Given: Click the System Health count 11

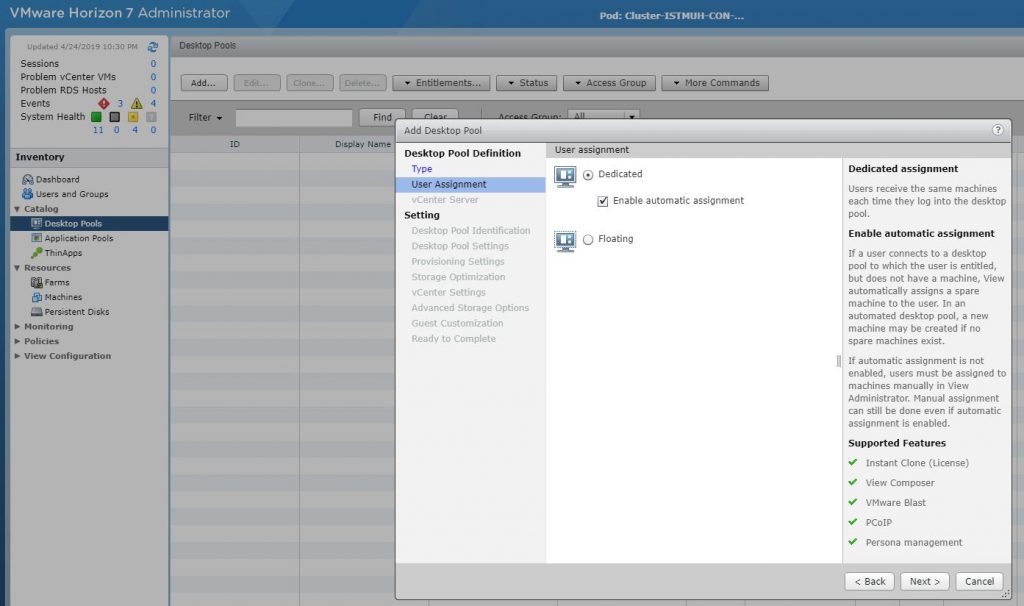Looking at the screenshot, I should 98,130.
